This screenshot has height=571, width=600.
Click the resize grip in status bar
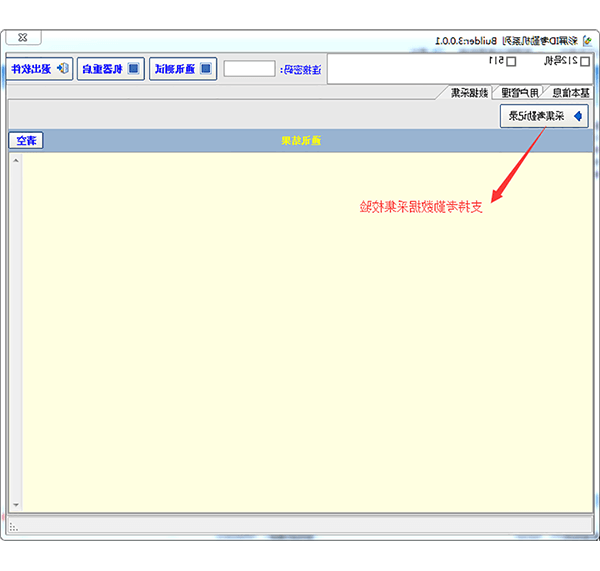tap(13, 526)
